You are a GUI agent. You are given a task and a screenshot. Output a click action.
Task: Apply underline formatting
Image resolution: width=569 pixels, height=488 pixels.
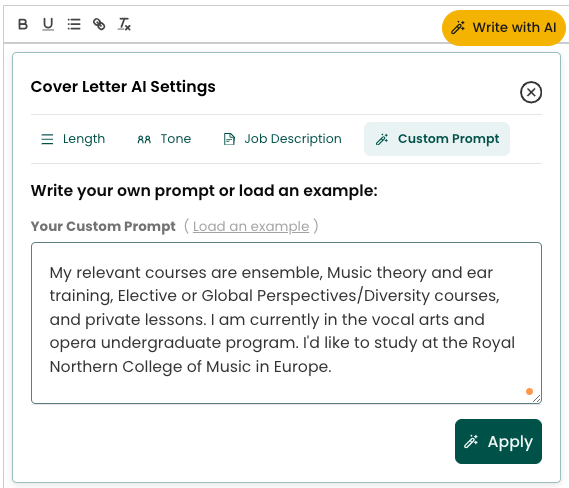point(48,24)
